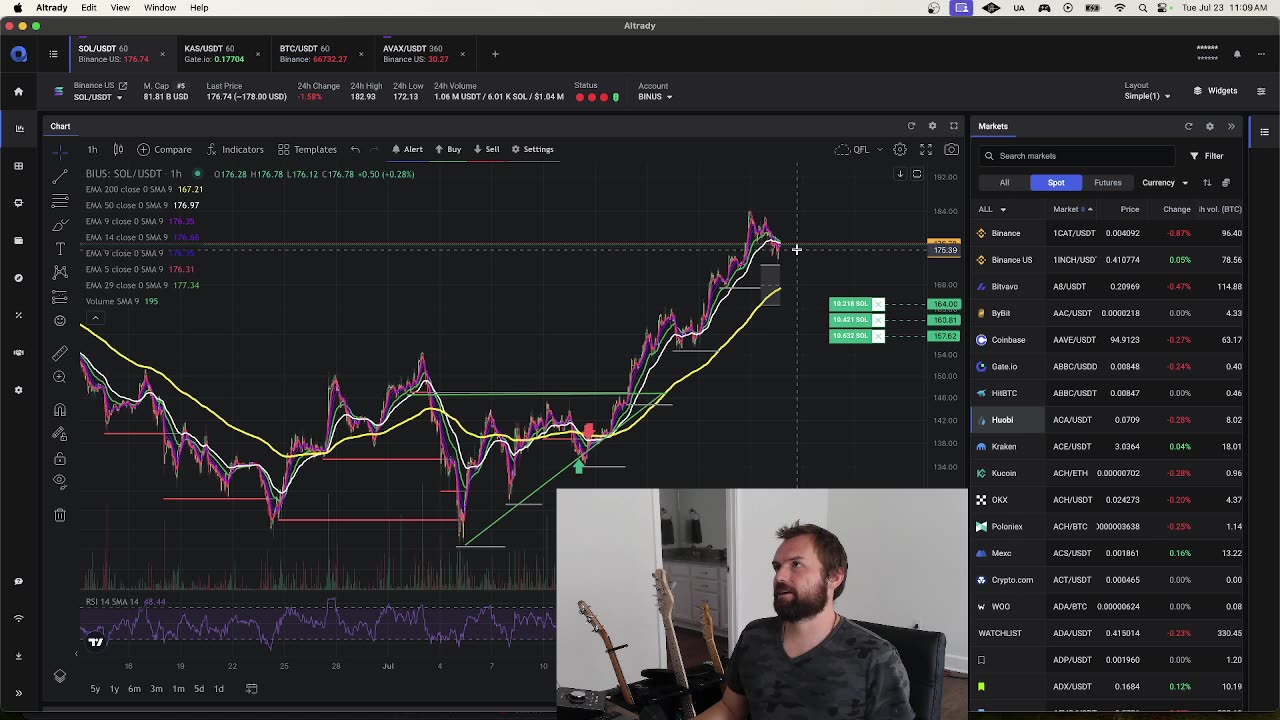Open the chart object tree layers icon
Image resolution: width=1280 pixels, height=720 pixels.
coord(60,677)
